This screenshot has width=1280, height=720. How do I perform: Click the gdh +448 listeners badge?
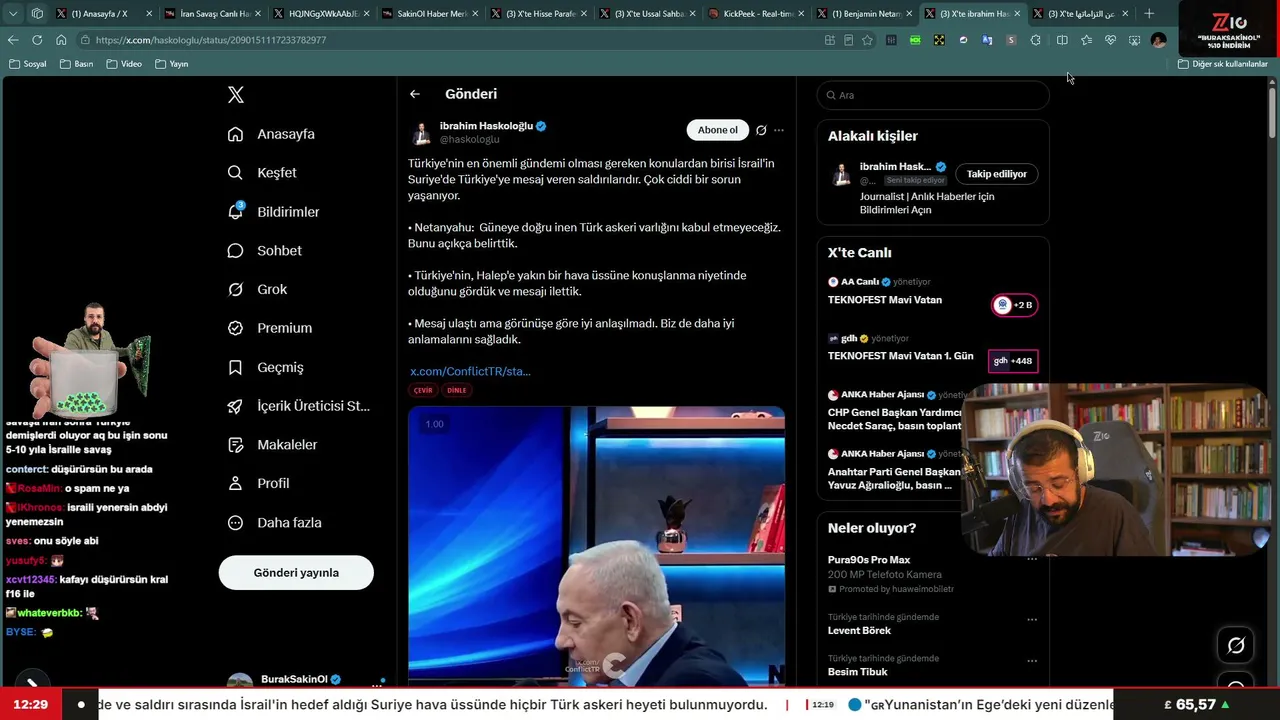pyautogui.click(x=1013, y=361)
